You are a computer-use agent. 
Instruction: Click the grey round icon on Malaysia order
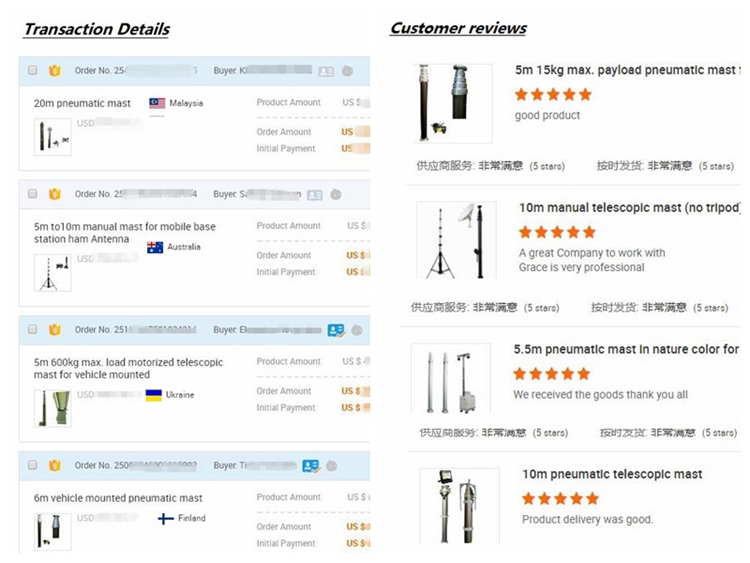(x=347, y=71)
